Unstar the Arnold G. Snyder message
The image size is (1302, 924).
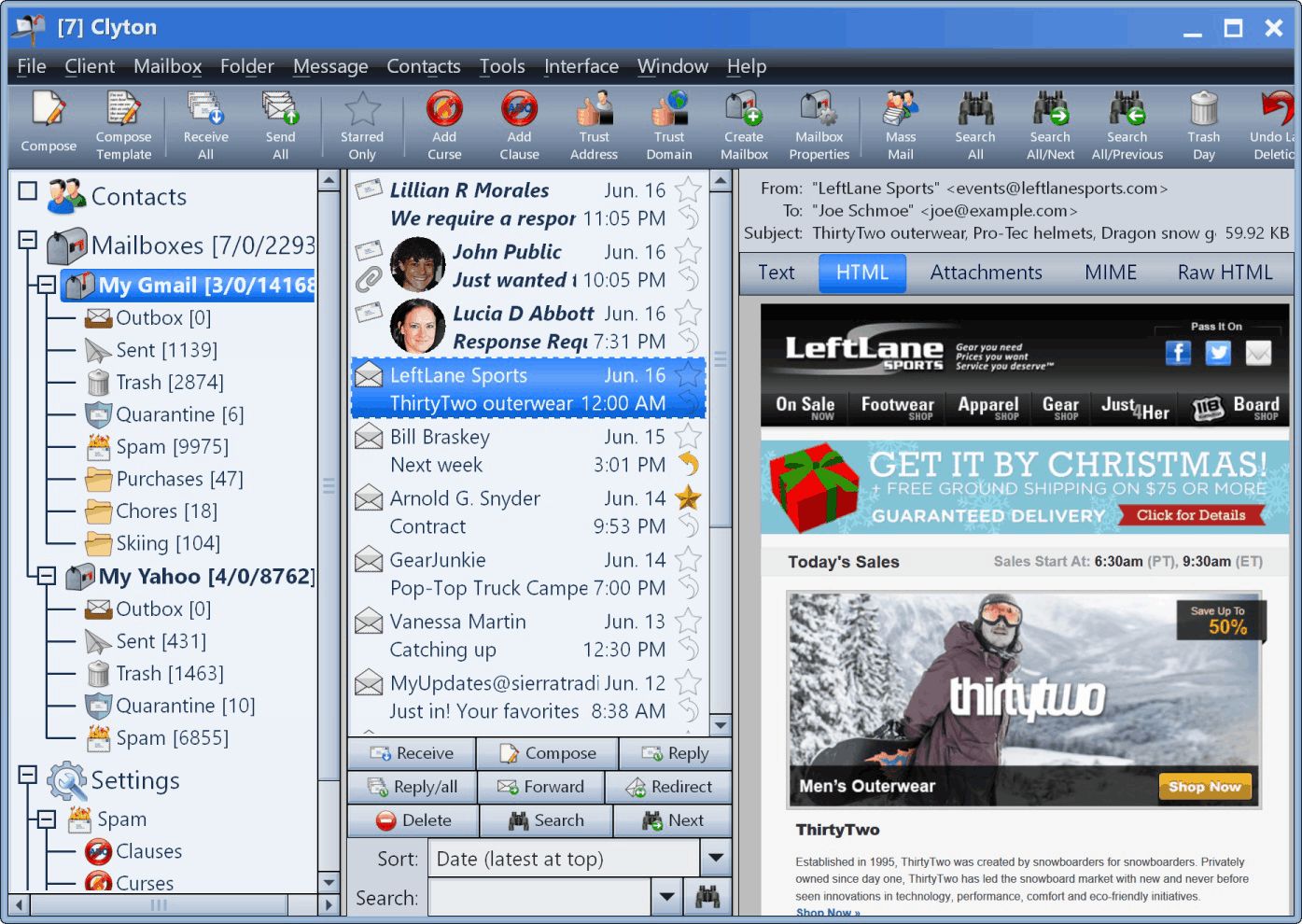688,498
